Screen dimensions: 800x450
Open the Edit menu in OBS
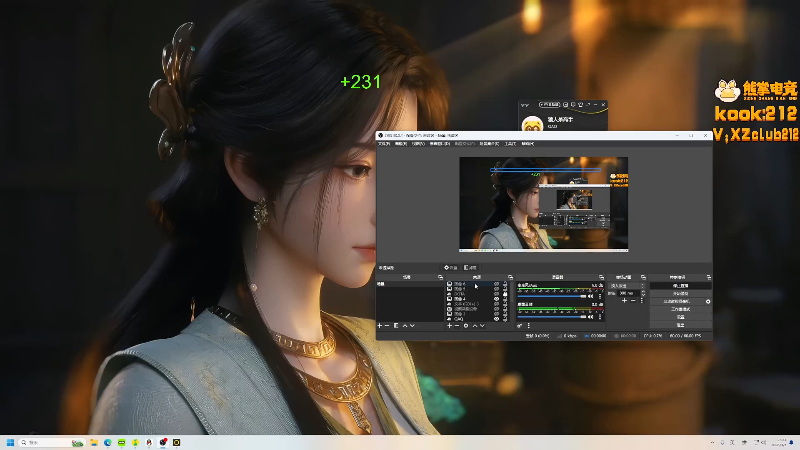click(401, 143)
